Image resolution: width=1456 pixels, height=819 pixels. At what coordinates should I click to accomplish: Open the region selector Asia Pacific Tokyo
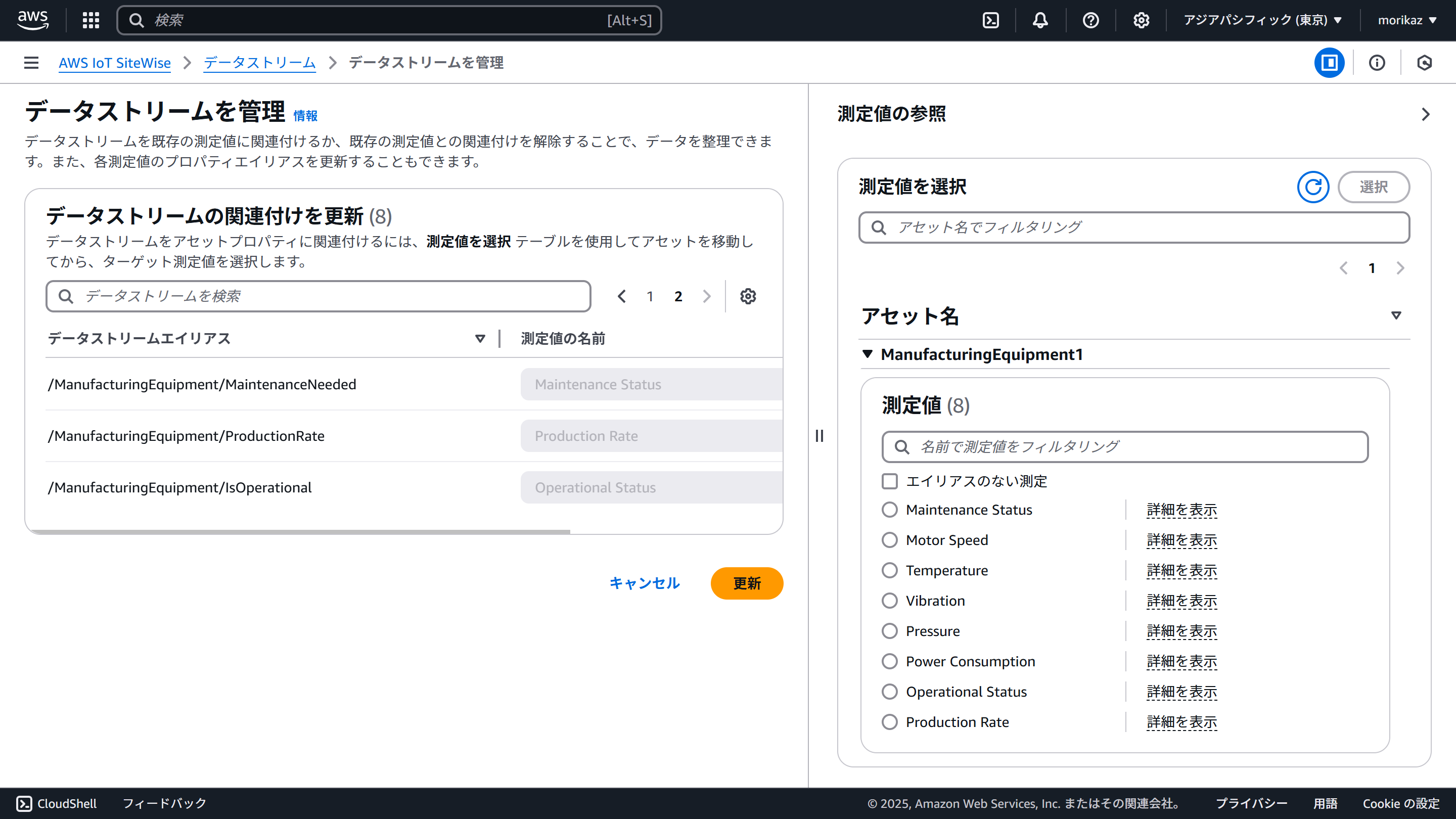tap(1262, 20)
